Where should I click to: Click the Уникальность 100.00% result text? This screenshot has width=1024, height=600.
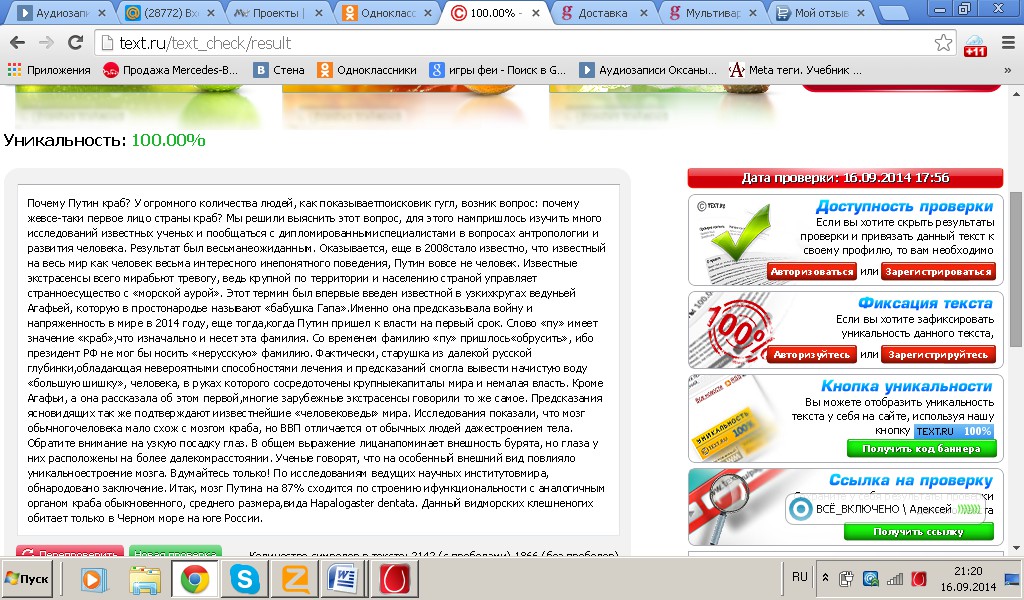click(x=104, y=140)
